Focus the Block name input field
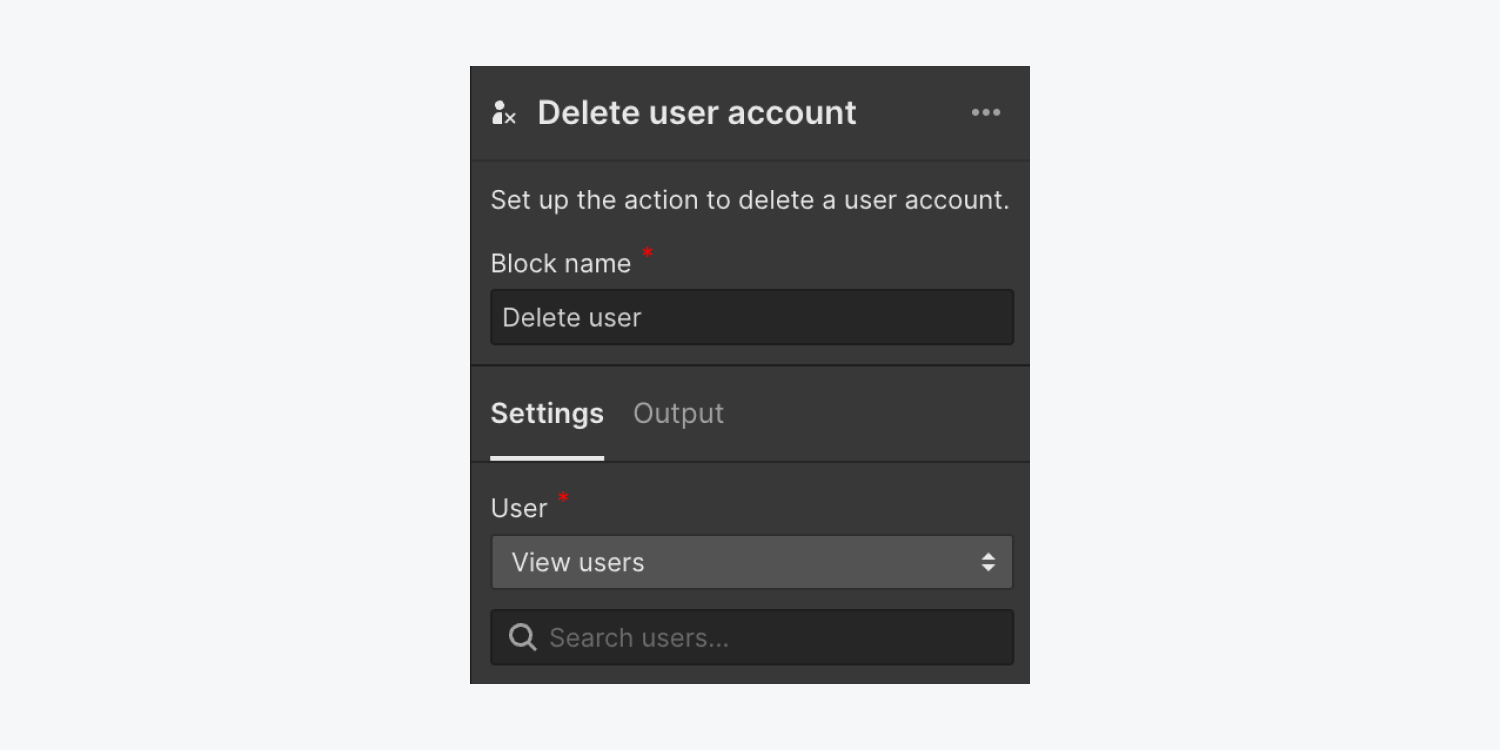Screen dimensions: 1501x751 pyautogui.click(x=752, y=317)
